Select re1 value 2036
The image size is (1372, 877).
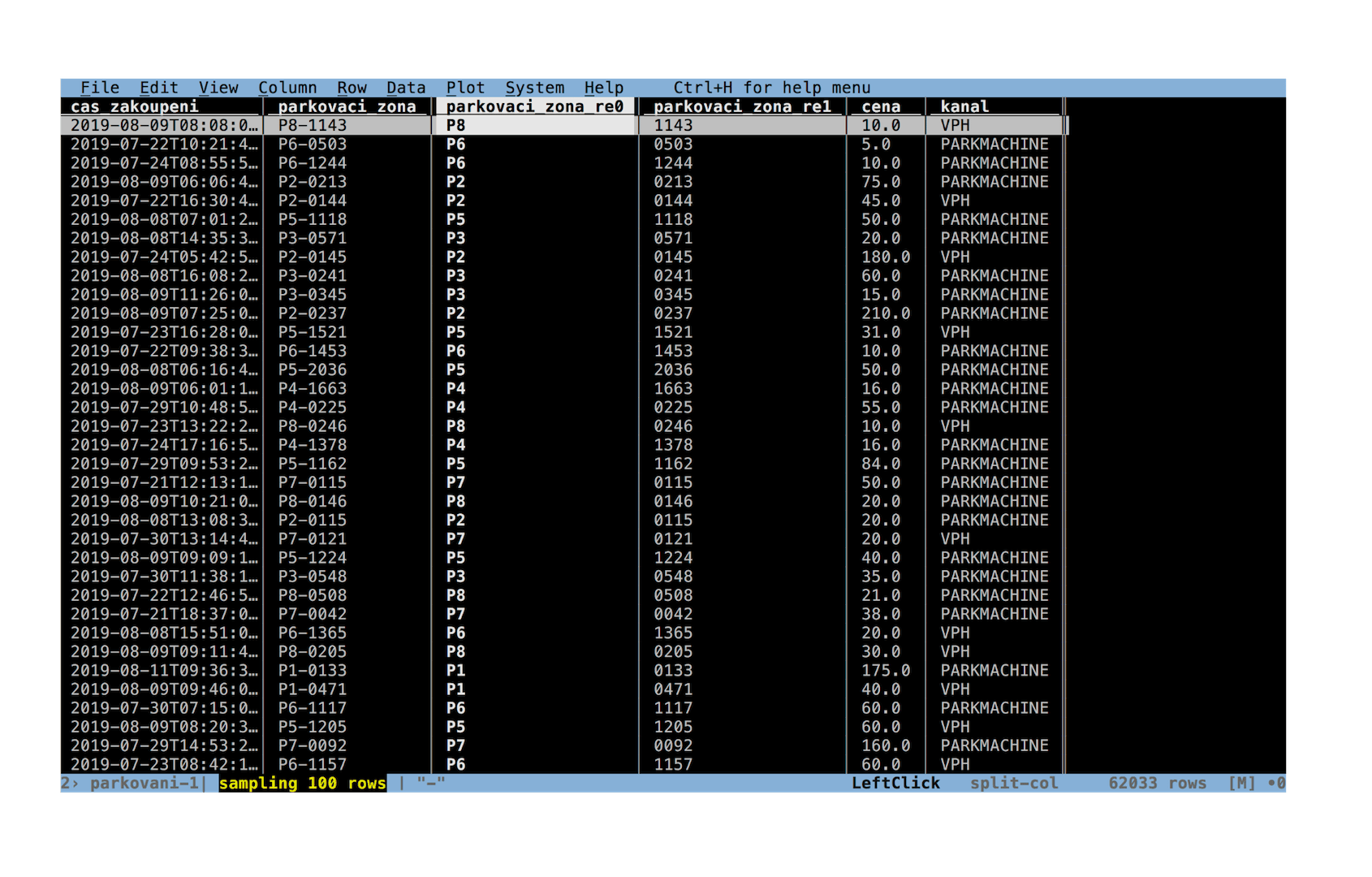(673, 369)
